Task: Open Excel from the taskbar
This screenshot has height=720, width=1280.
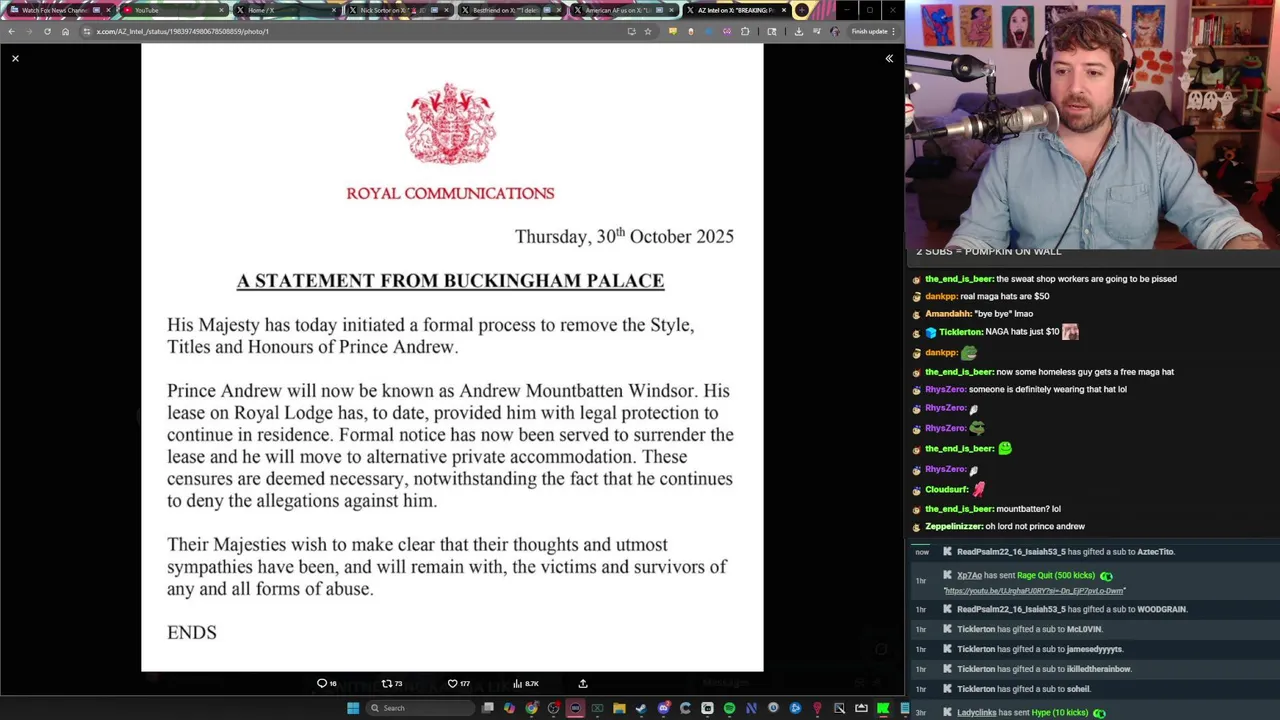Action: [597, 708]
